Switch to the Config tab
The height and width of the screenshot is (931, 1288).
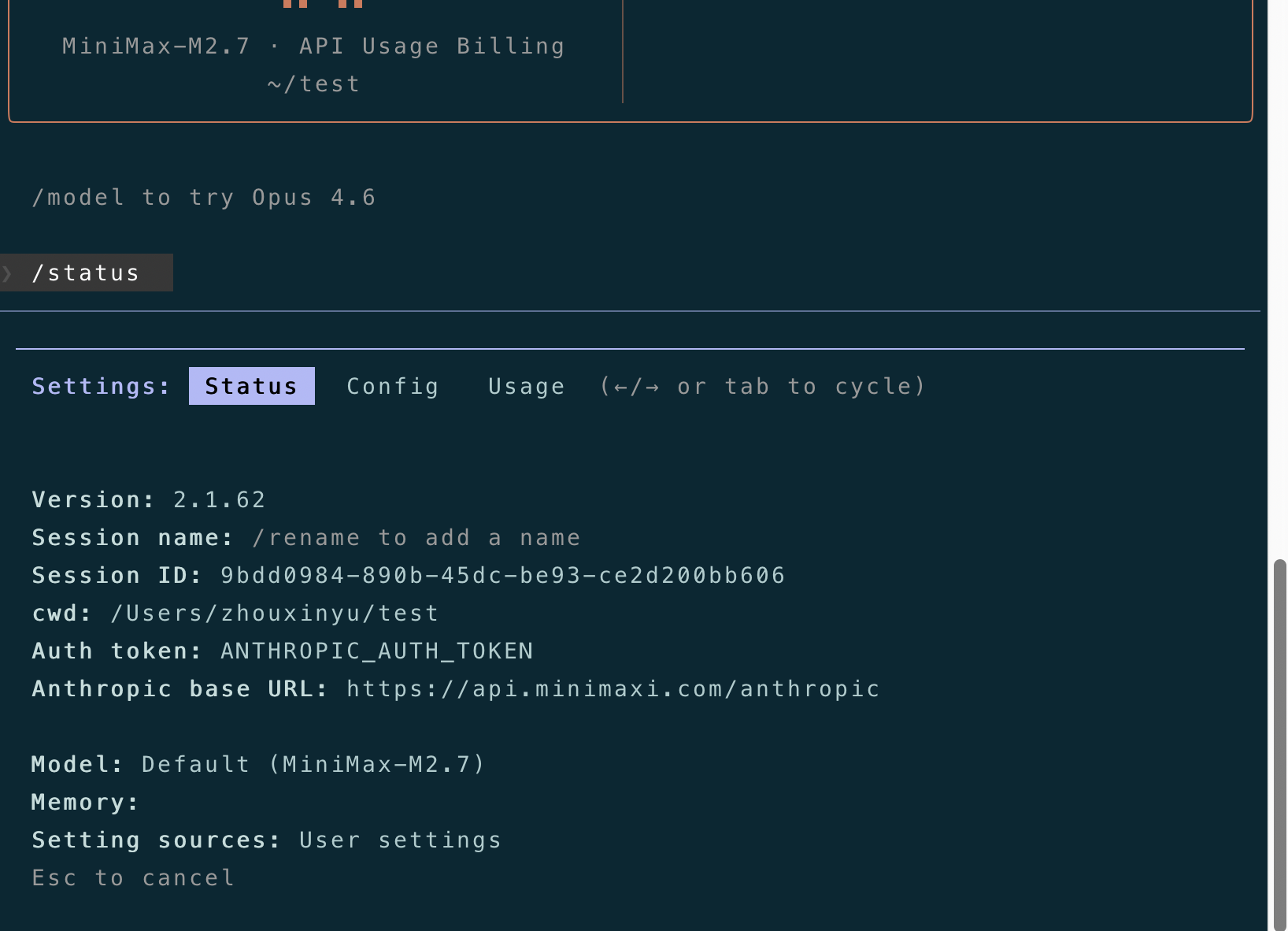click(x=393, y=386)
